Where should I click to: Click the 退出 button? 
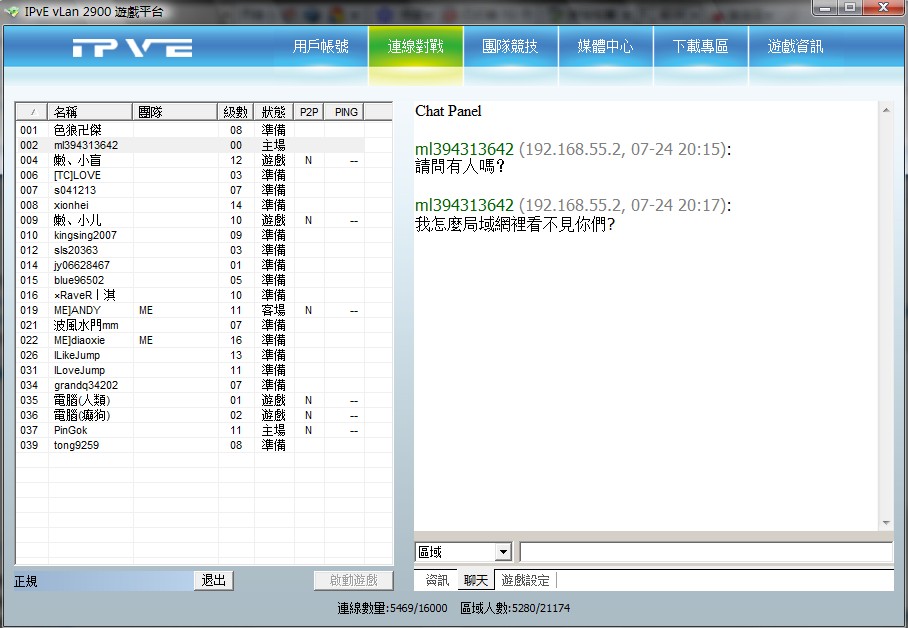(x=214, y=580)
